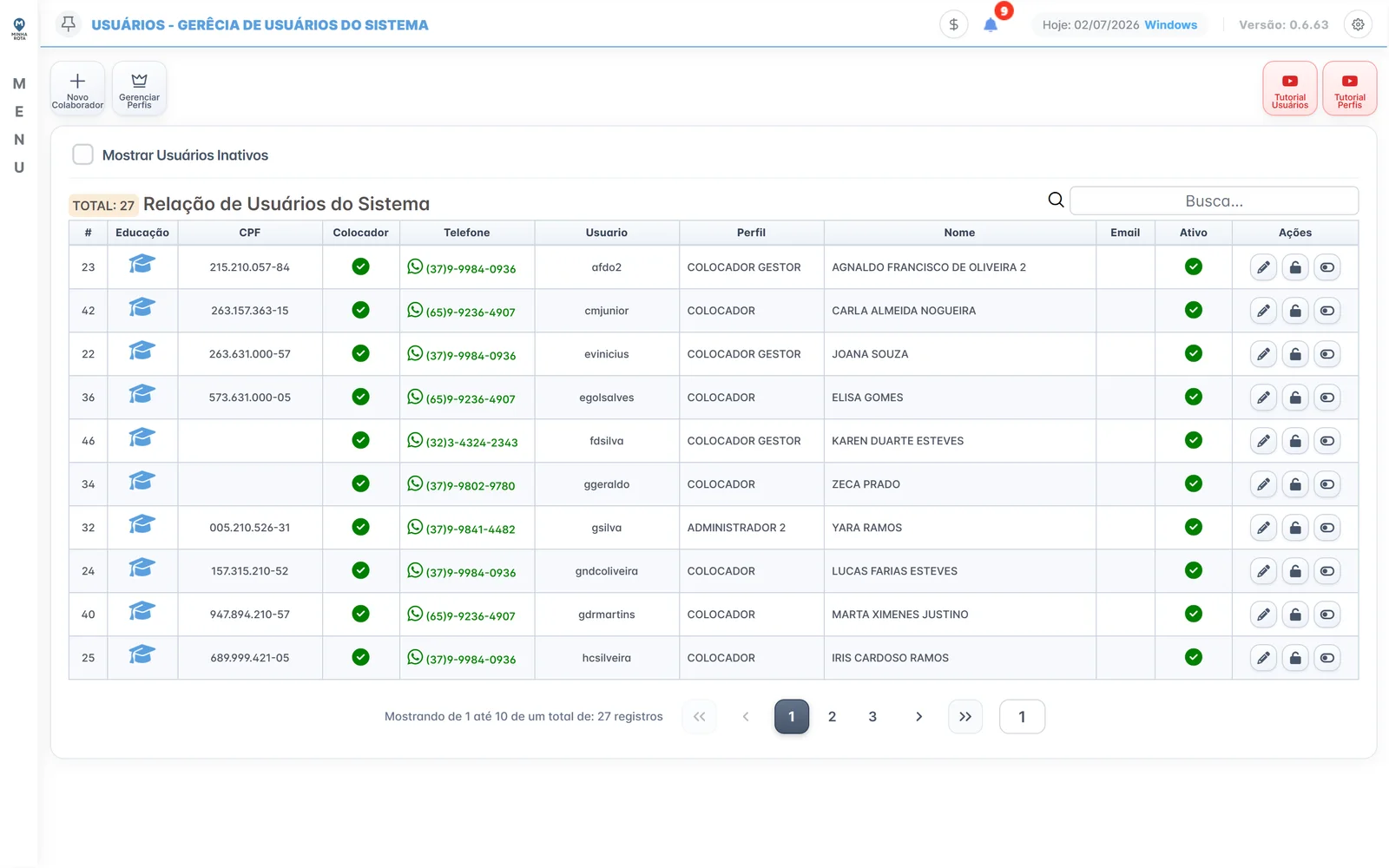Open the settings gear icon
Viewport: 1389px width, 868px height.
1358,24
